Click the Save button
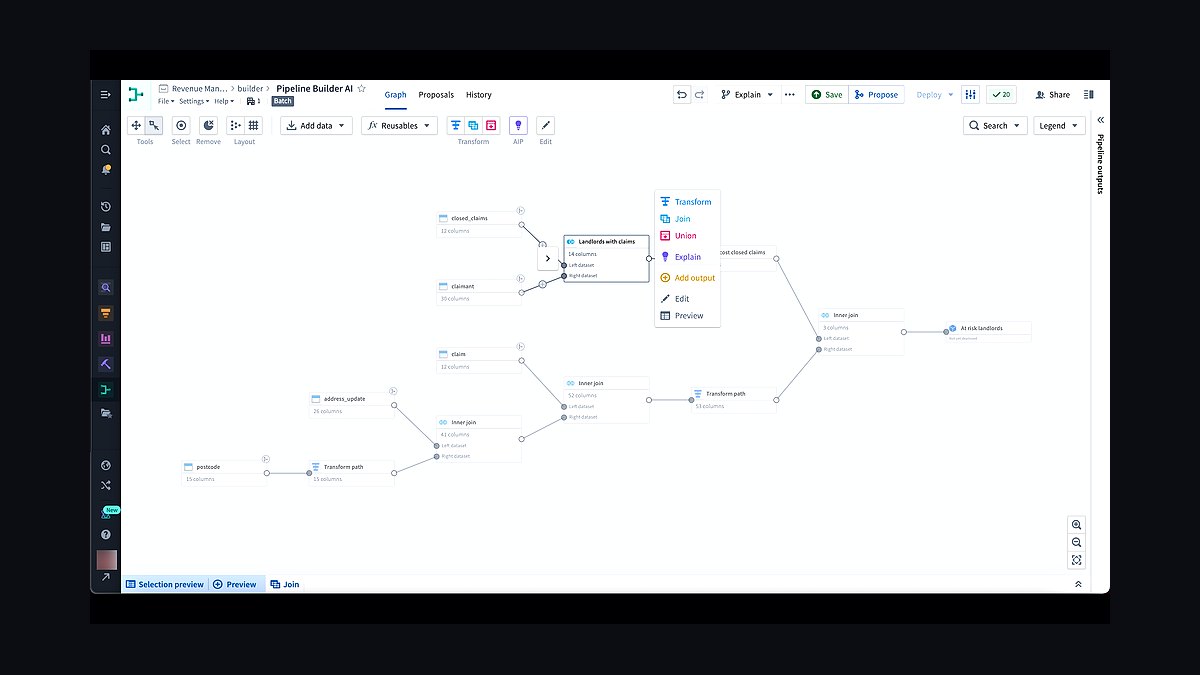The image size is (1200, 675). 827,95
